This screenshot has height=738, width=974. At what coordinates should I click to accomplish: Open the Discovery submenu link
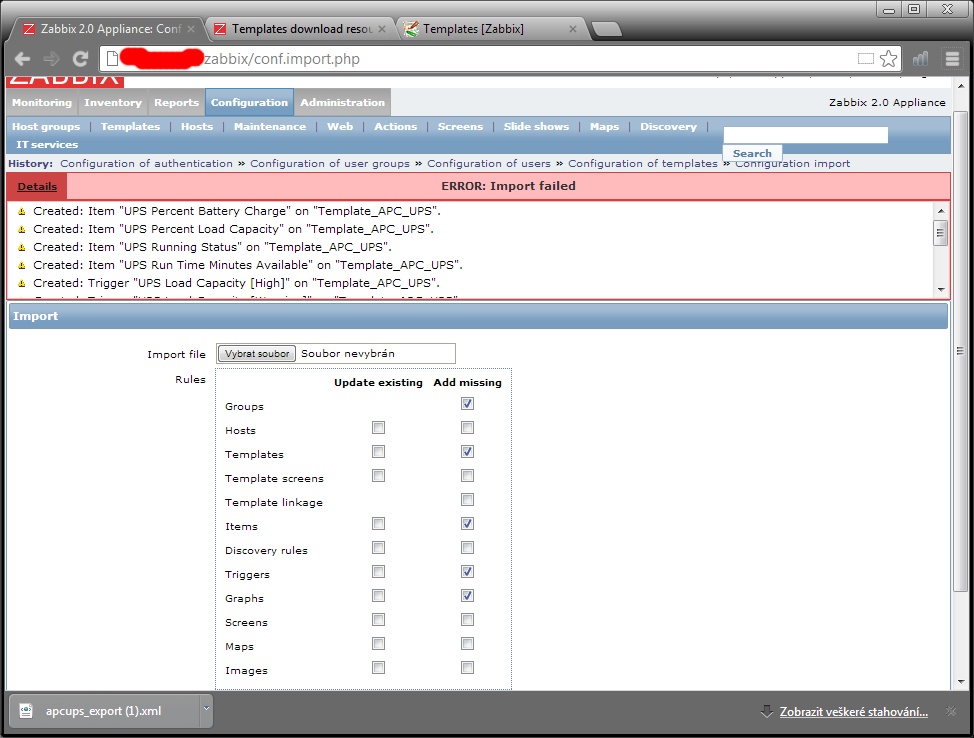point(668,127)
